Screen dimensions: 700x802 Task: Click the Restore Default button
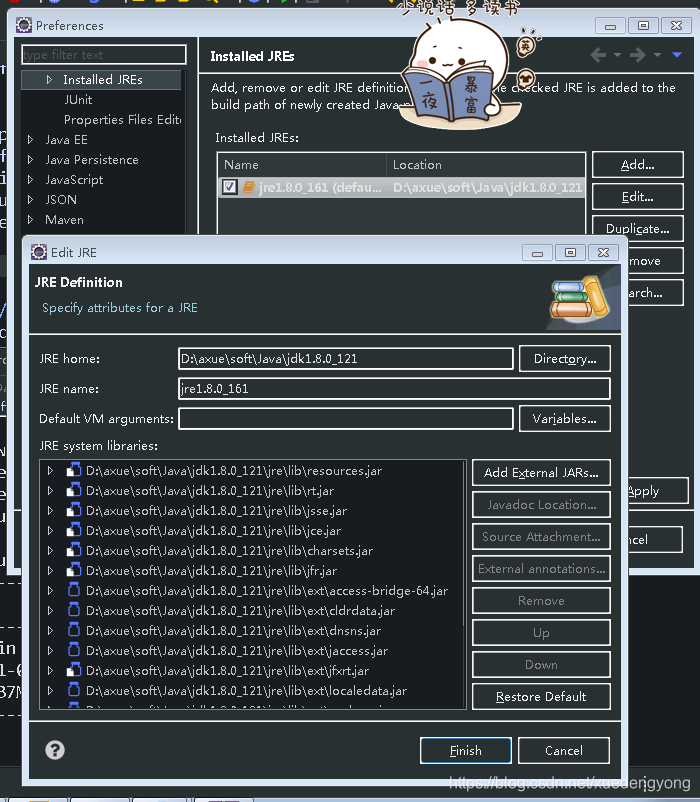pyautogui.click(x=541, y=696)
